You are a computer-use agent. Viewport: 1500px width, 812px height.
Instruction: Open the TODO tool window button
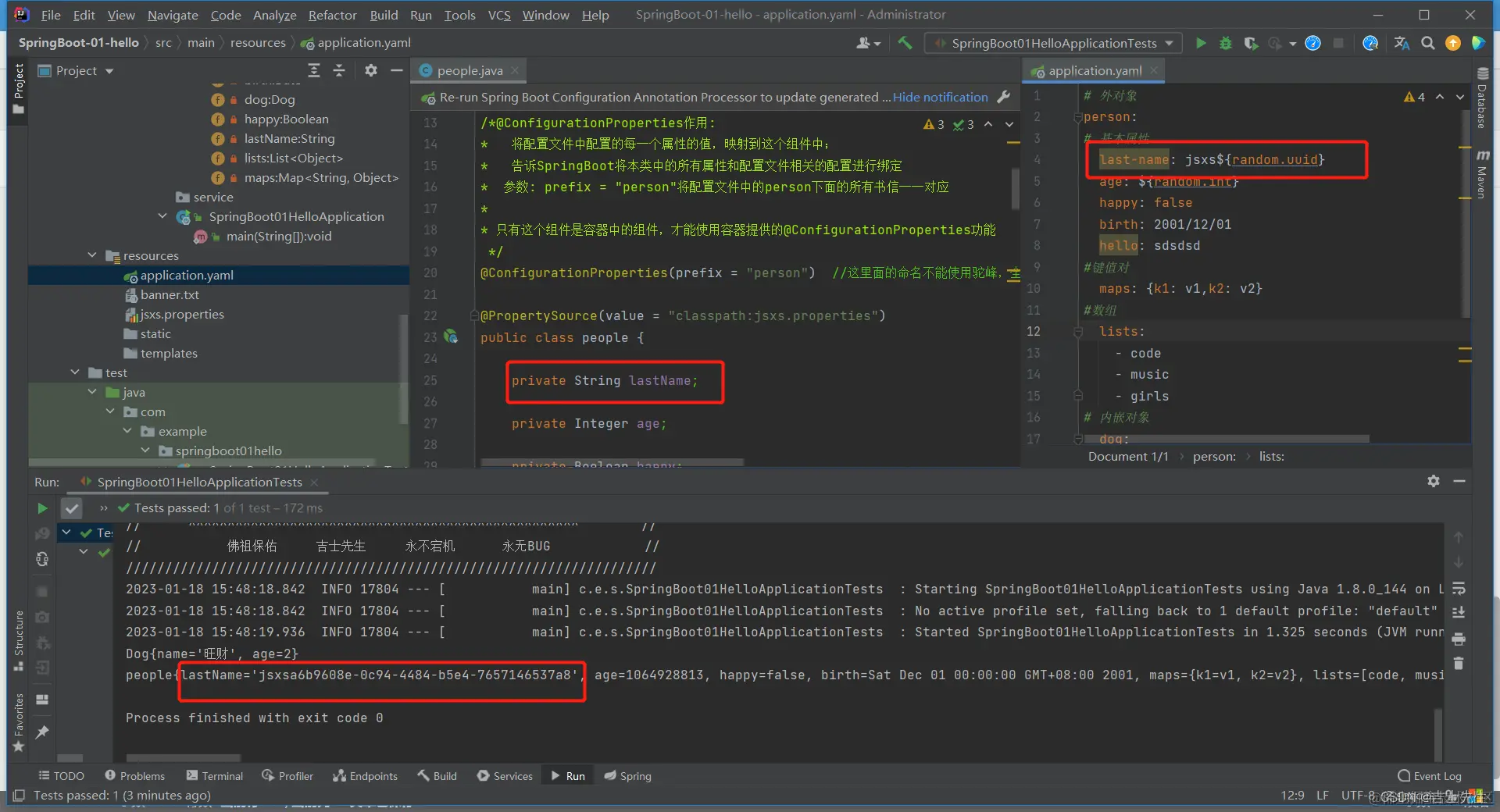[x=62, y=776]
